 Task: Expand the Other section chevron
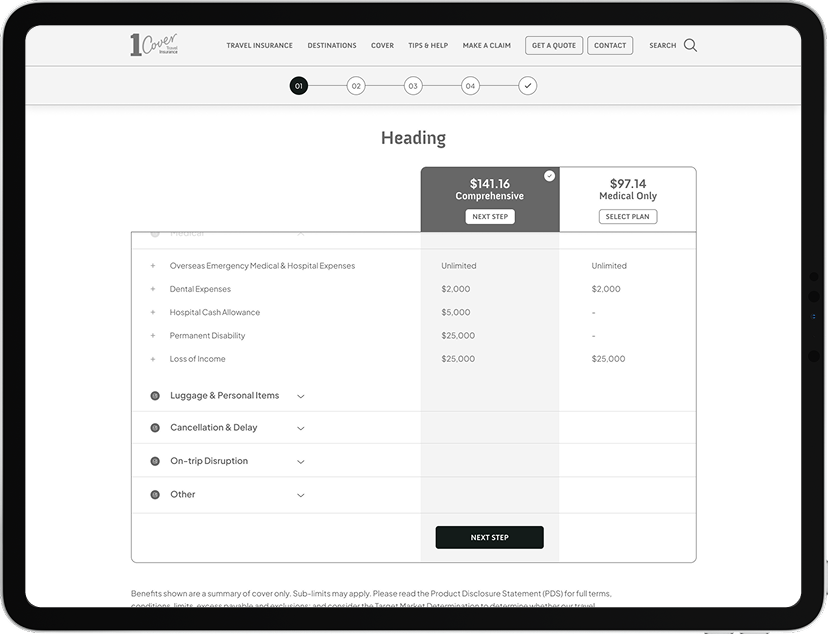(x=300, y=495)
